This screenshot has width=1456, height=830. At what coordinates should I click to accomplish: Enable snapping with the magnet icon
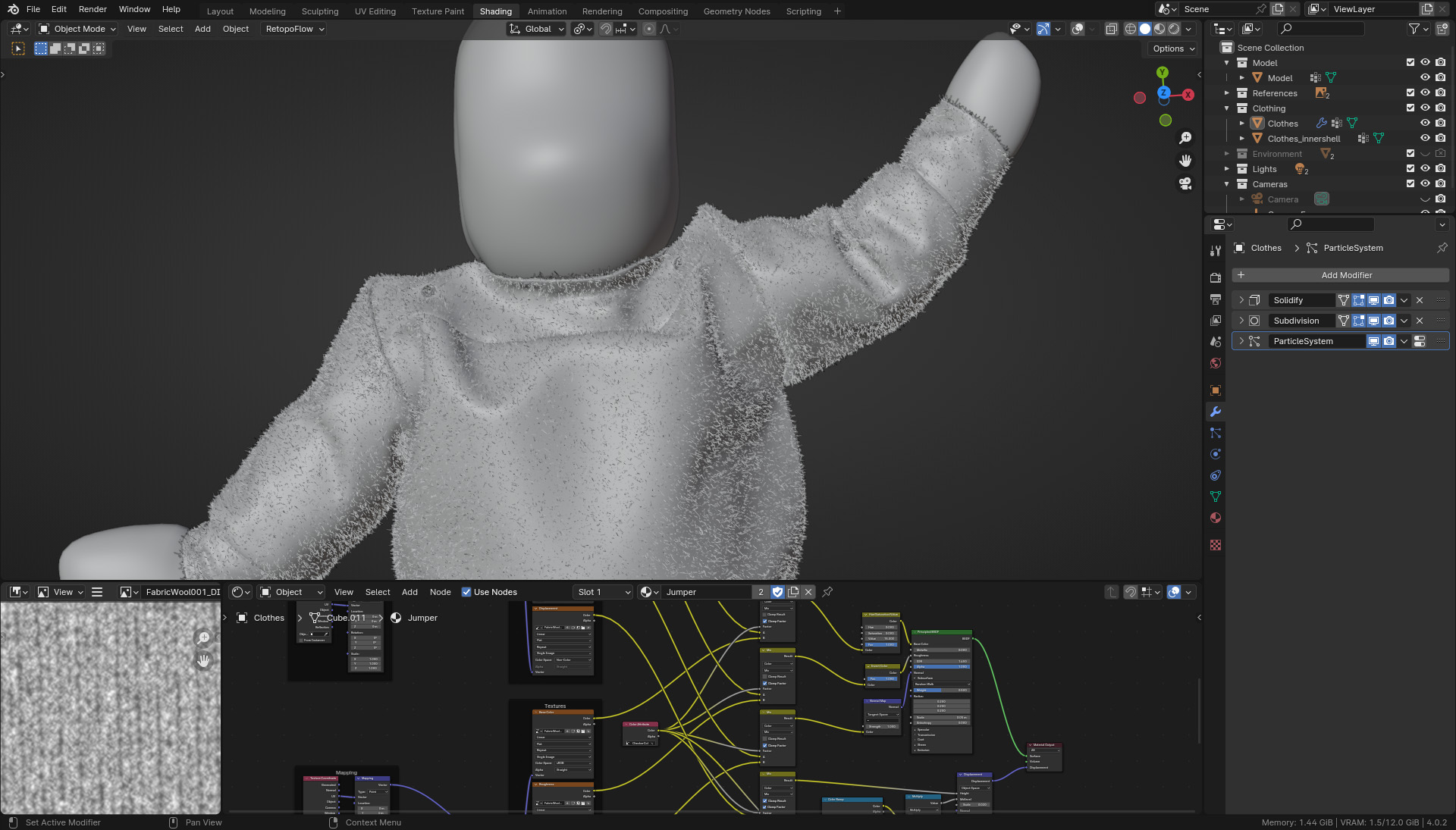[606, 29]
